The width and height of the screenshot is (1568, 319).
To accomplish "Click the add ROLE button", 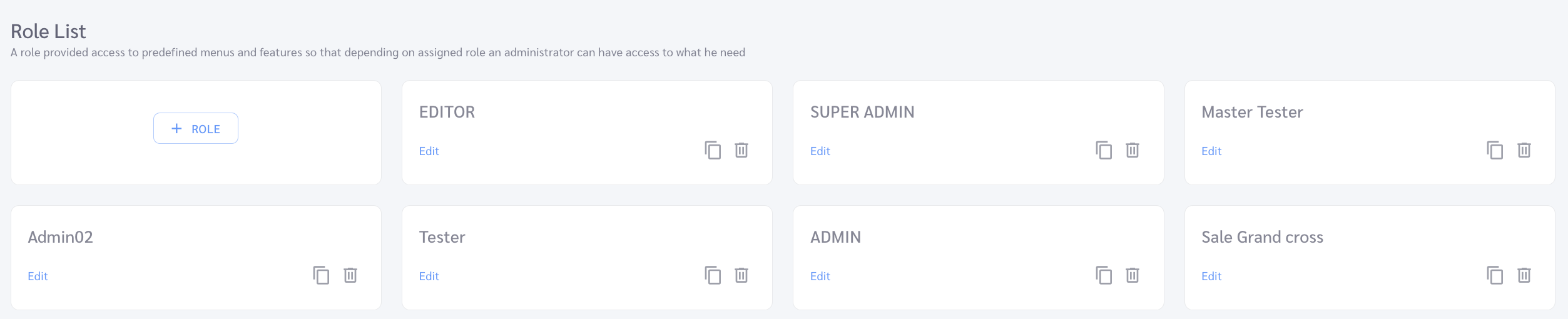I will (x=196, y=128).
